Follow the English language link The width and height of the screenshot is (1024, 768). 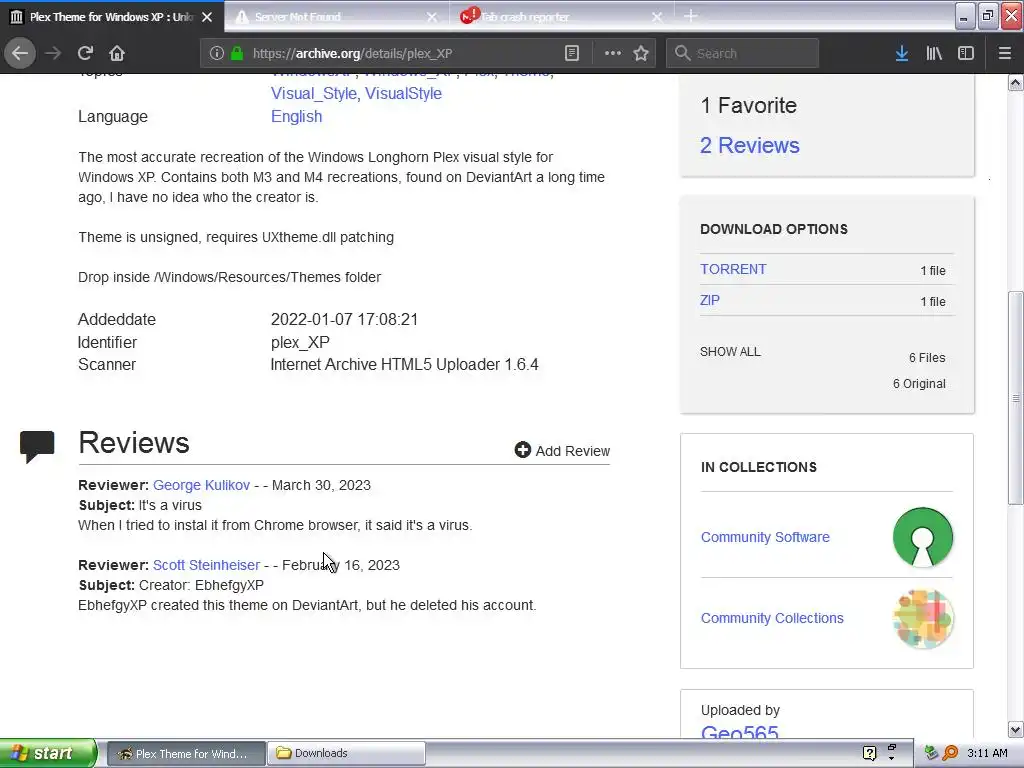296,116
